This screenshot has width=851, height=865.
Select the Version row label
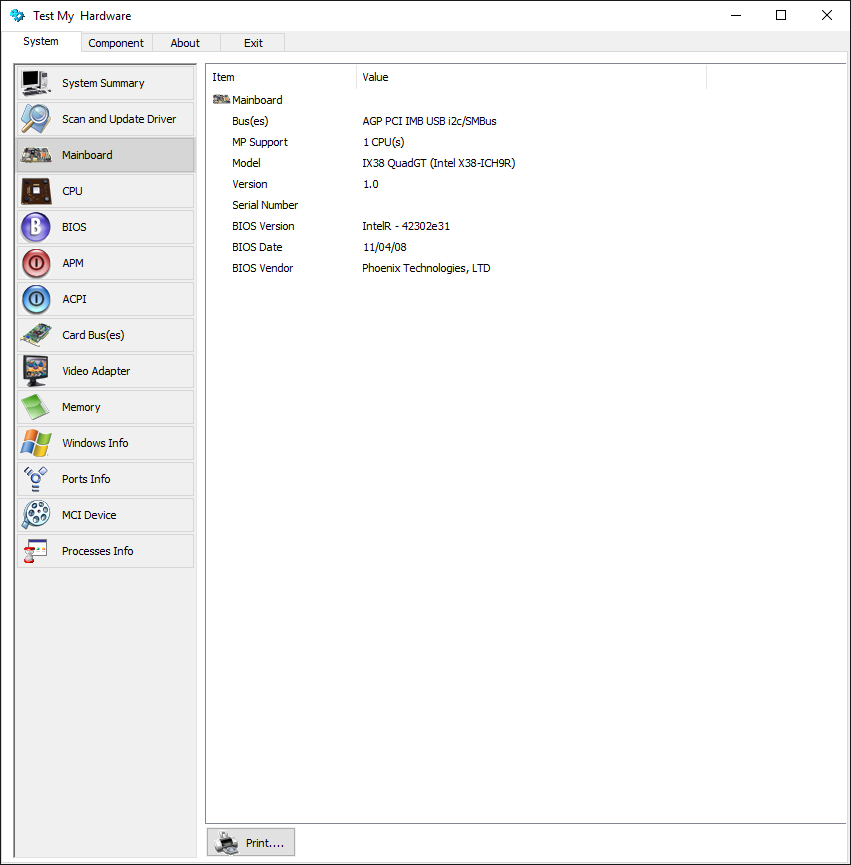(249, 184)
